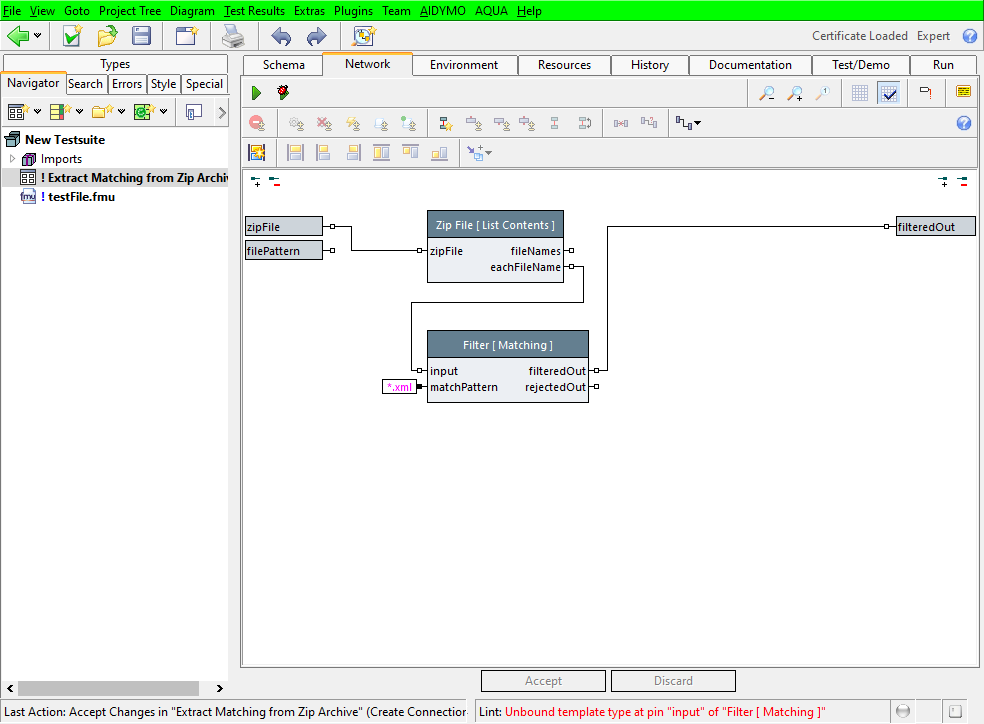The width and height of the screenshot is (984, 724).
Task: Click the Filter [ Matching ] block header
Action: [507, 345]
